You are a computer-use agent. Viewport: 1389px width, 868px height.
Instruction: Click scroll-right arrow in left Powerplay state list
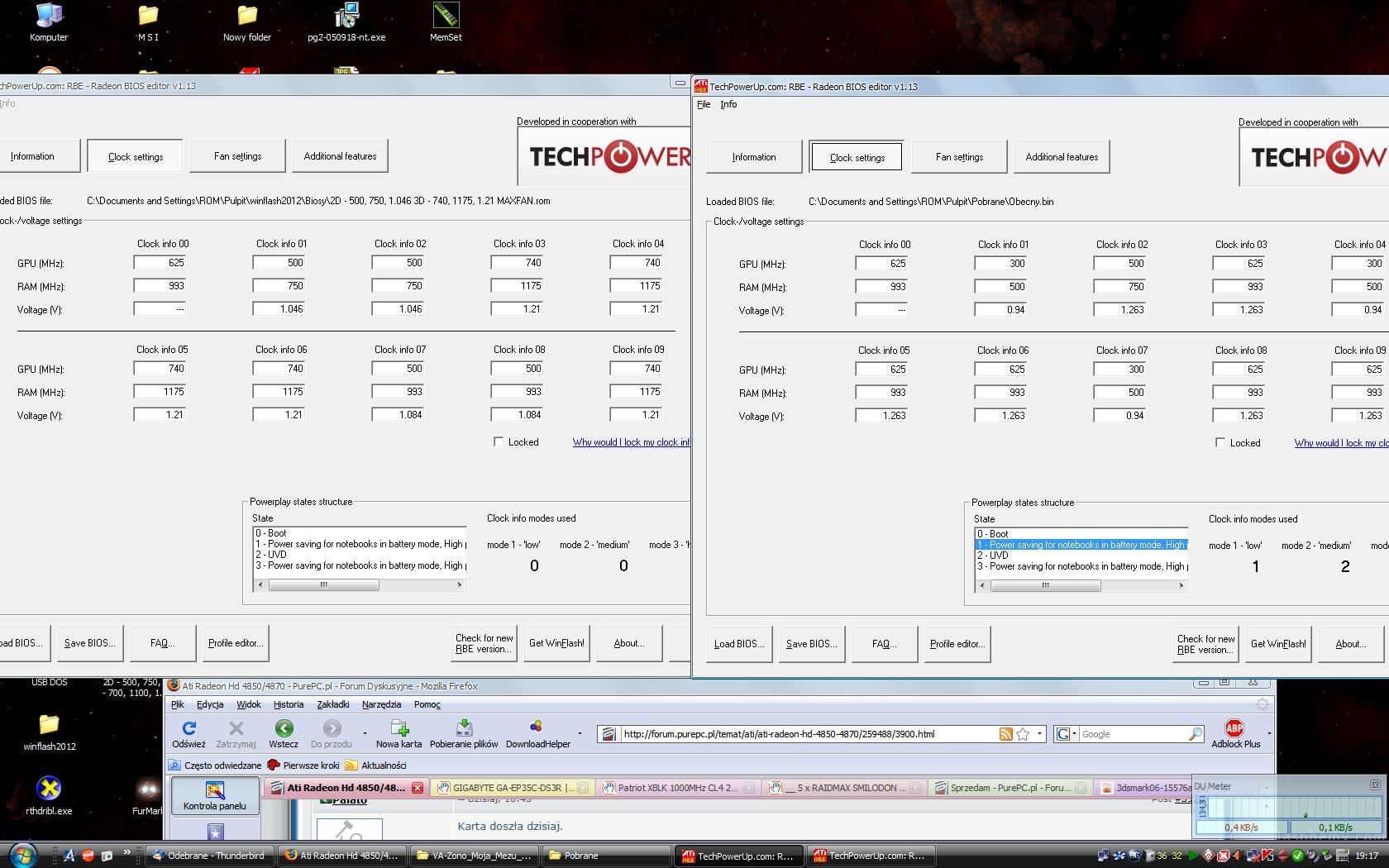coord(460,584)
